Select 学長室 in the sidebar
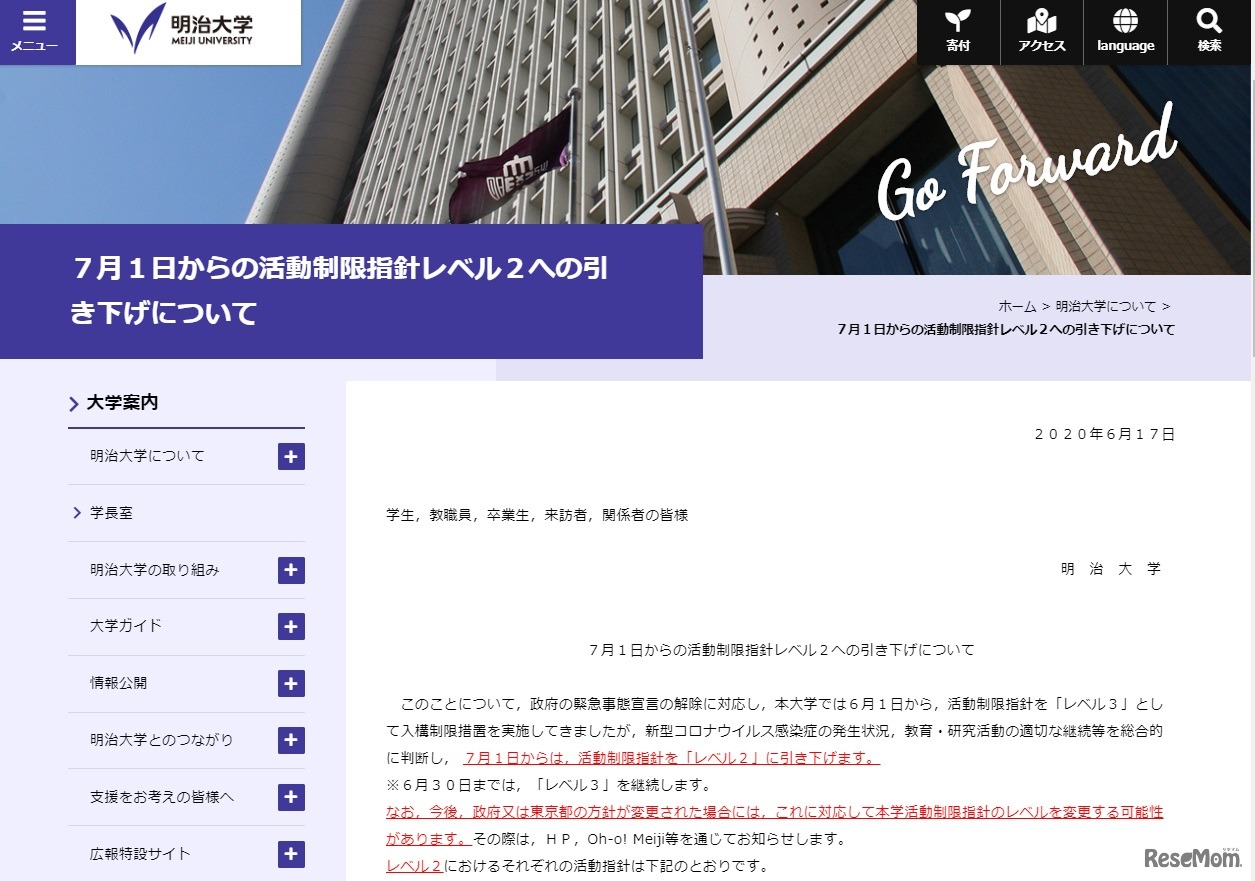The image size is (1255, 881). tap(110, 512)
